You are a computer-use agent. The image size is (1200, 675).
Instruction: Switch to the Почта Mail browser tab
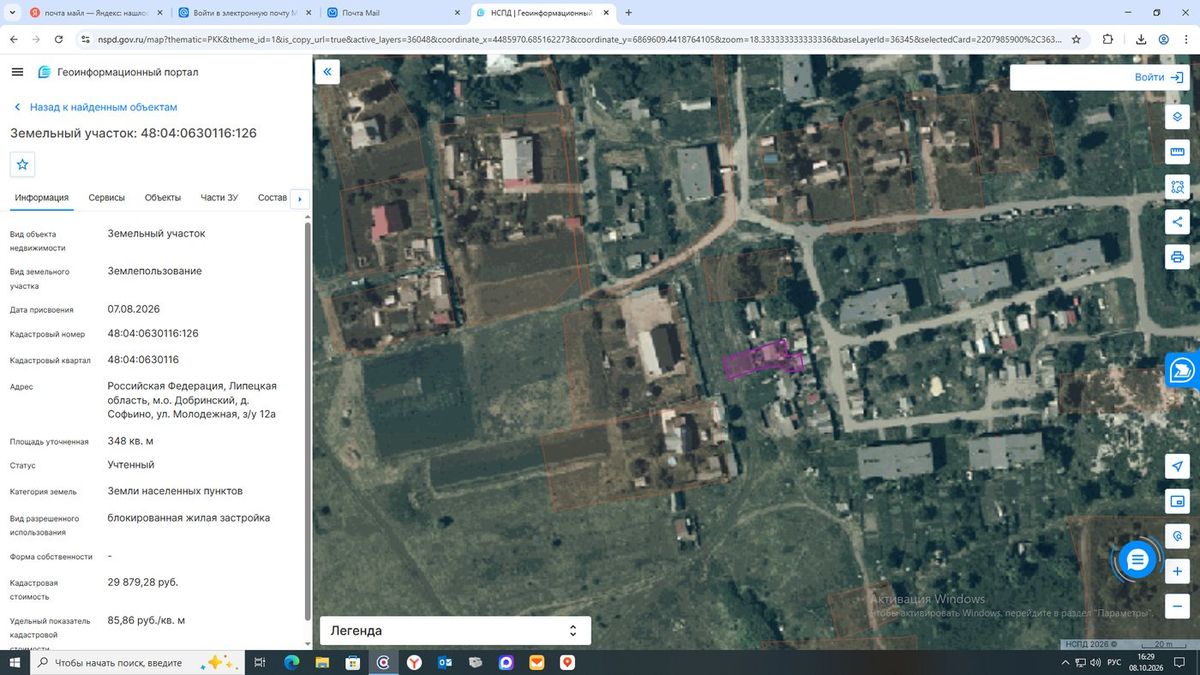(394, 13)
